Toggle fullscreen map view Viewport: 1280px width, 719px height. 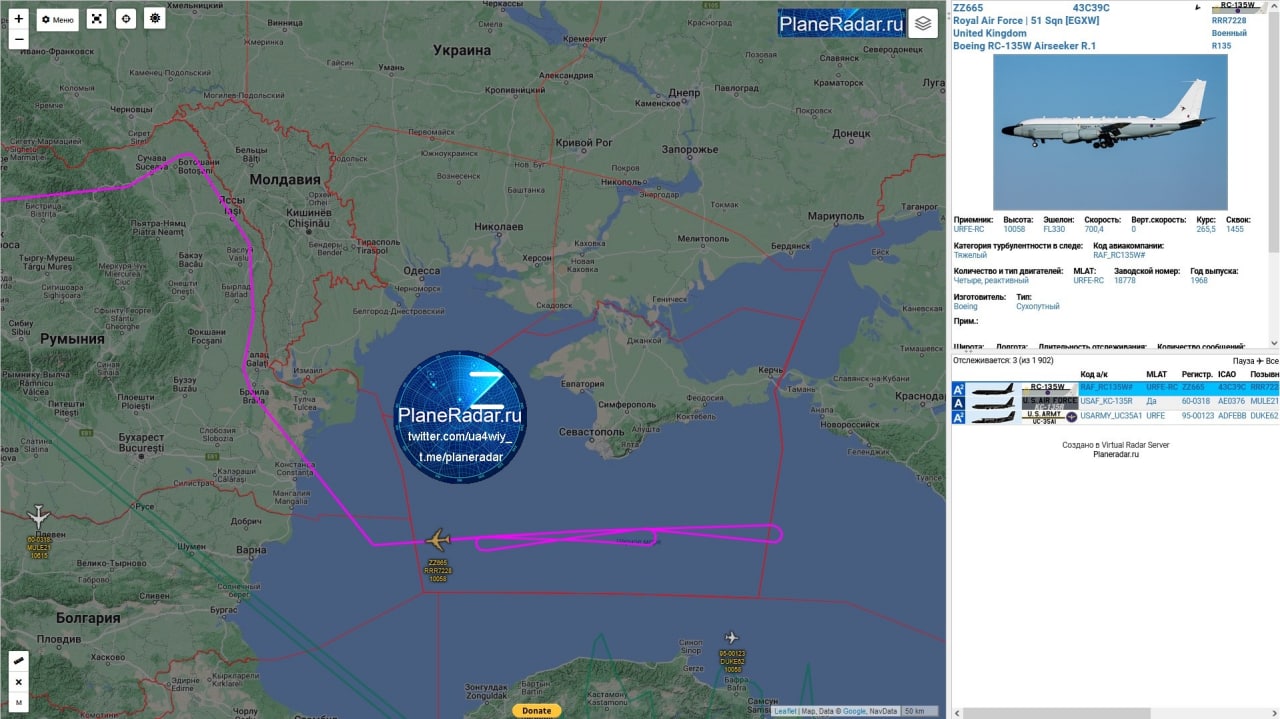(96, 19)
